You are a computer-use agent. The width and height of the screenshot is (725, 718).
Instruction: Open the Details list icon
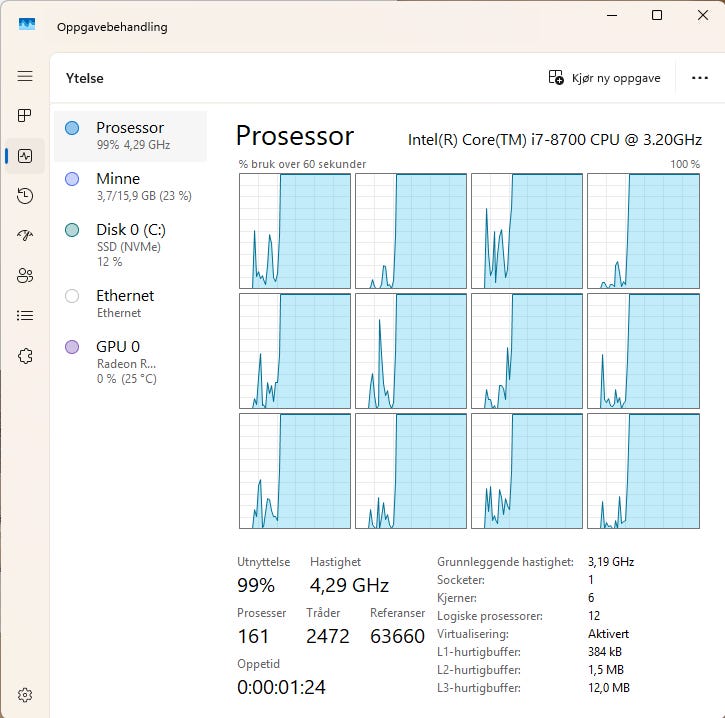click(x=25, y=315)
